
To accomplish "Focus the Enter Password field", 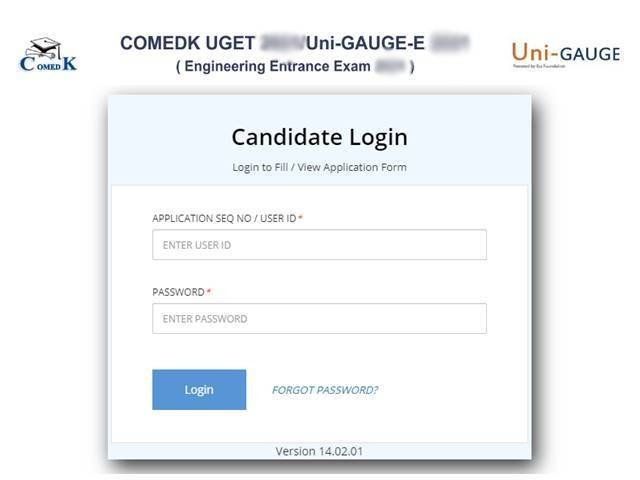I will tap(319, 319).
